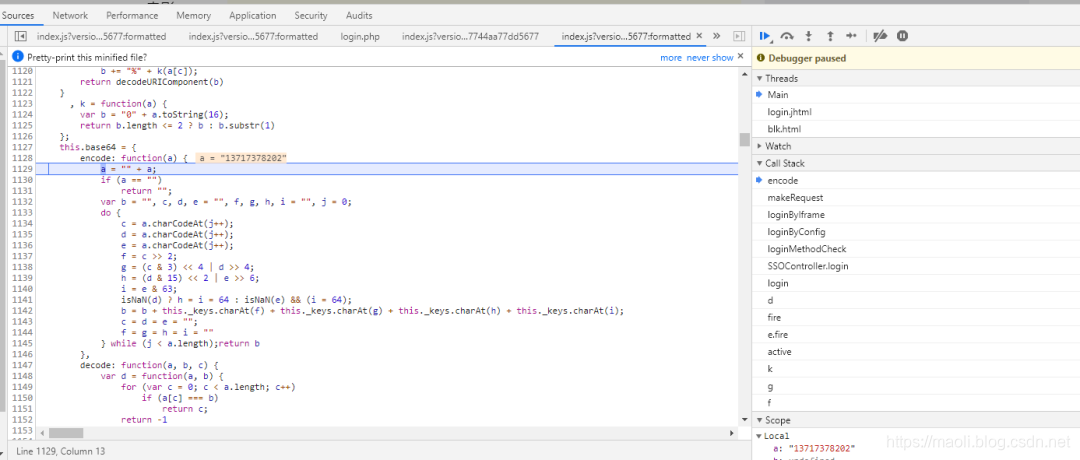
Task: Show the file navigator panel icon
Action: pyautogui.click(x=21, y=36)
